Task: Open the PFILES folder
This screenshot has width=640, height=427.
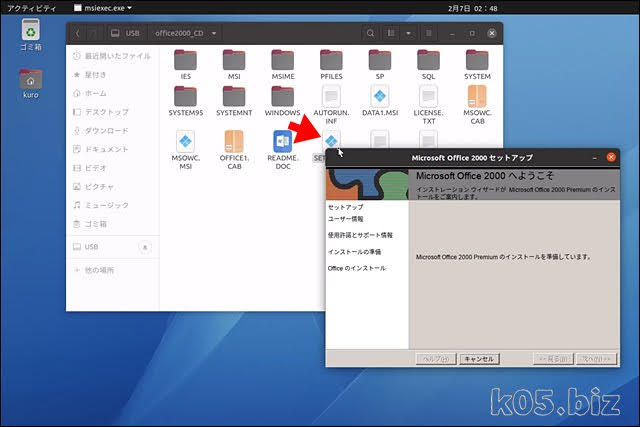Action: click(x=331, y=64)
